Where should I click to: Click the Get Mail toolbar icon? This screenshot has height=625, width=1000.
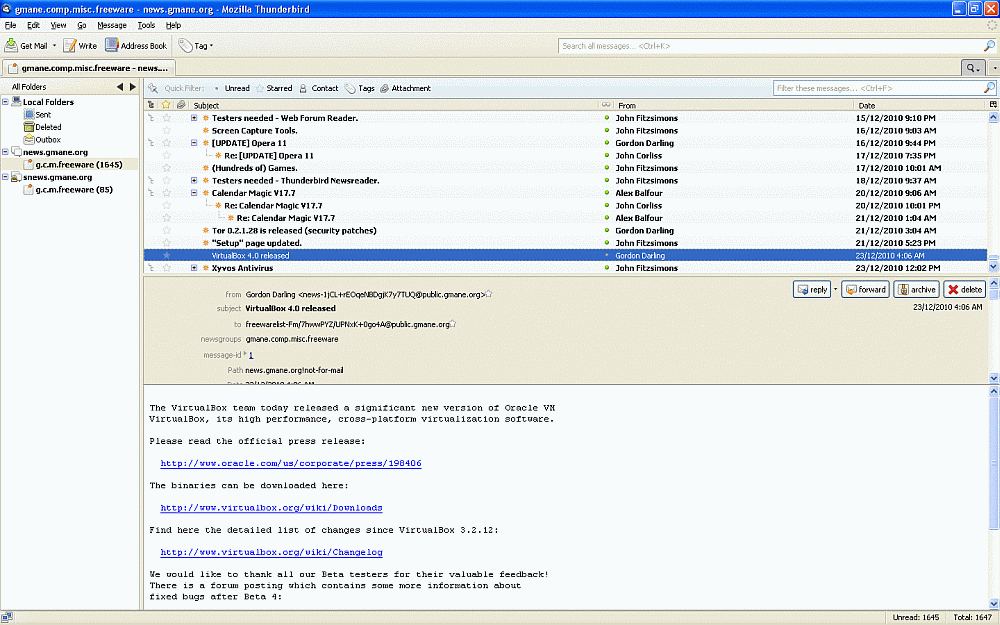pyautogui.click(x=12, y=46)
